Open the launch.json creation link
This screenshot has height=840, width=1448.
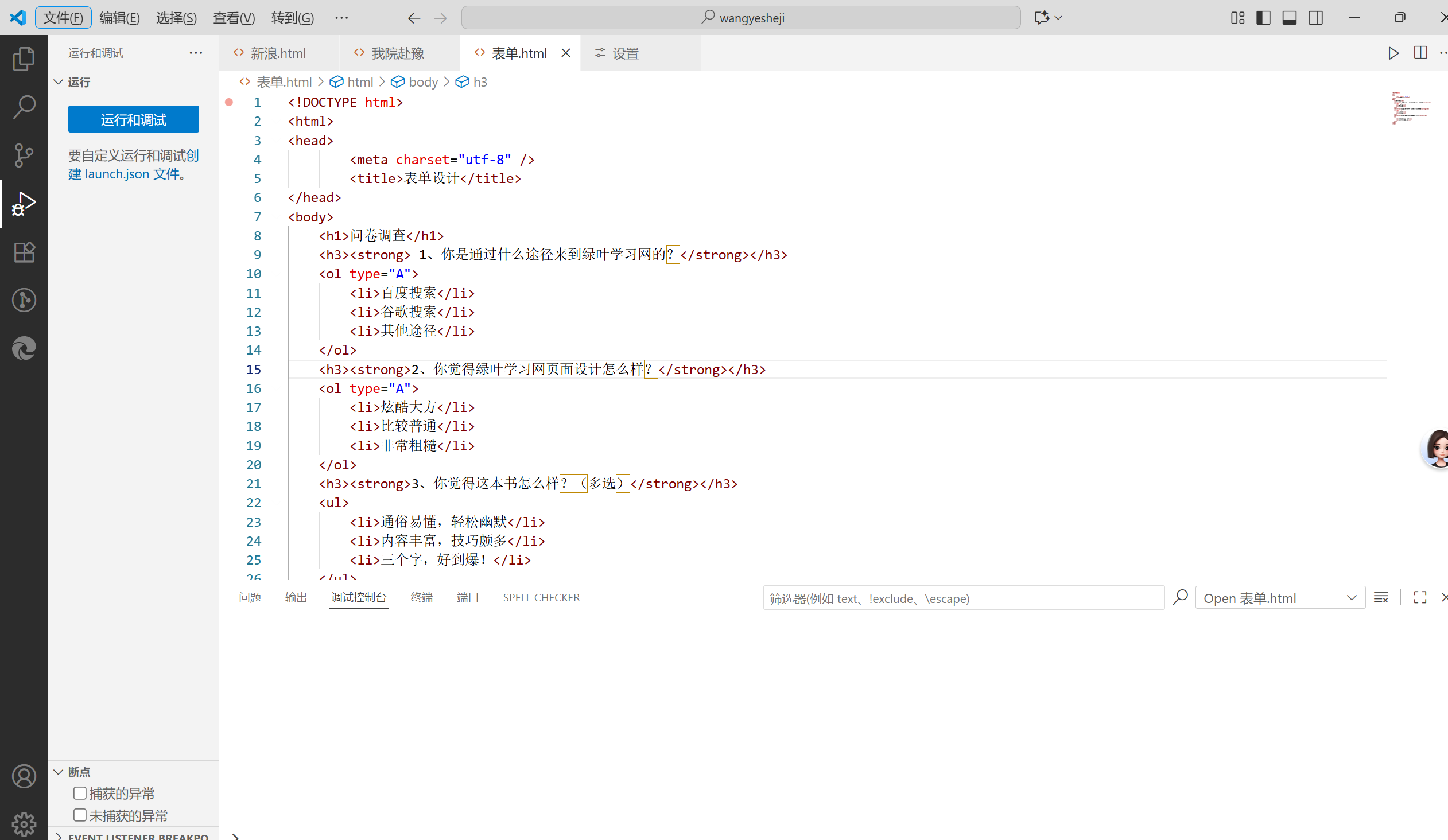[x=117, y=174]
